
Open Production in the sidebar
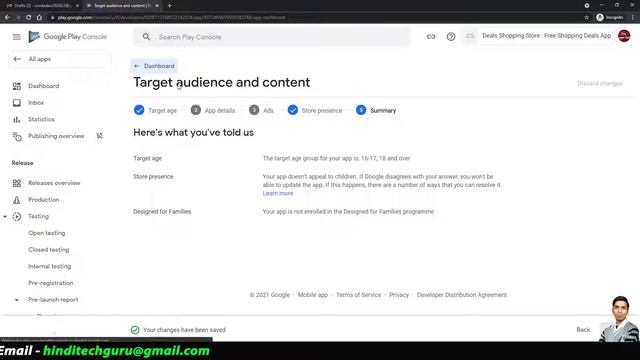[x=44, y=200]
